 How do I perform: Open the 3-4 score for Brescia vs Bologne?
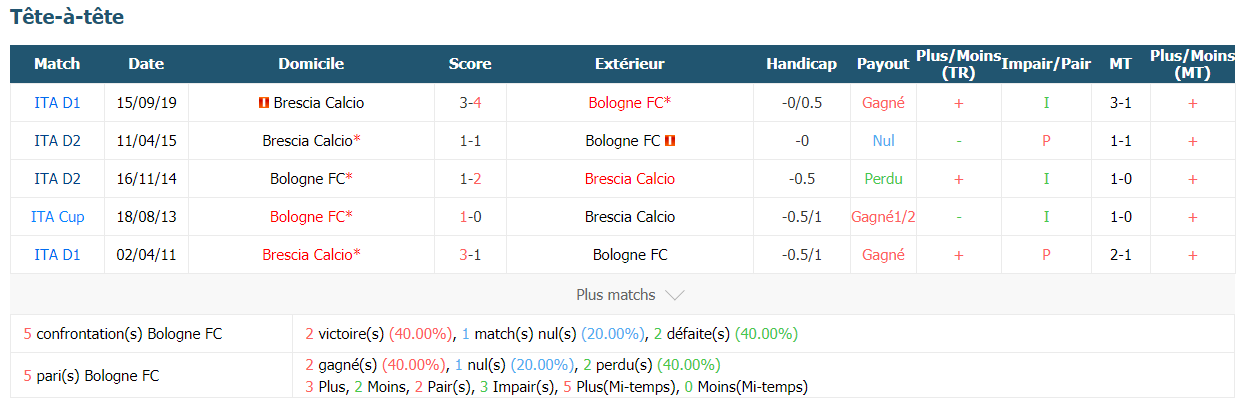pyautogui.click(x=470, y=103)
